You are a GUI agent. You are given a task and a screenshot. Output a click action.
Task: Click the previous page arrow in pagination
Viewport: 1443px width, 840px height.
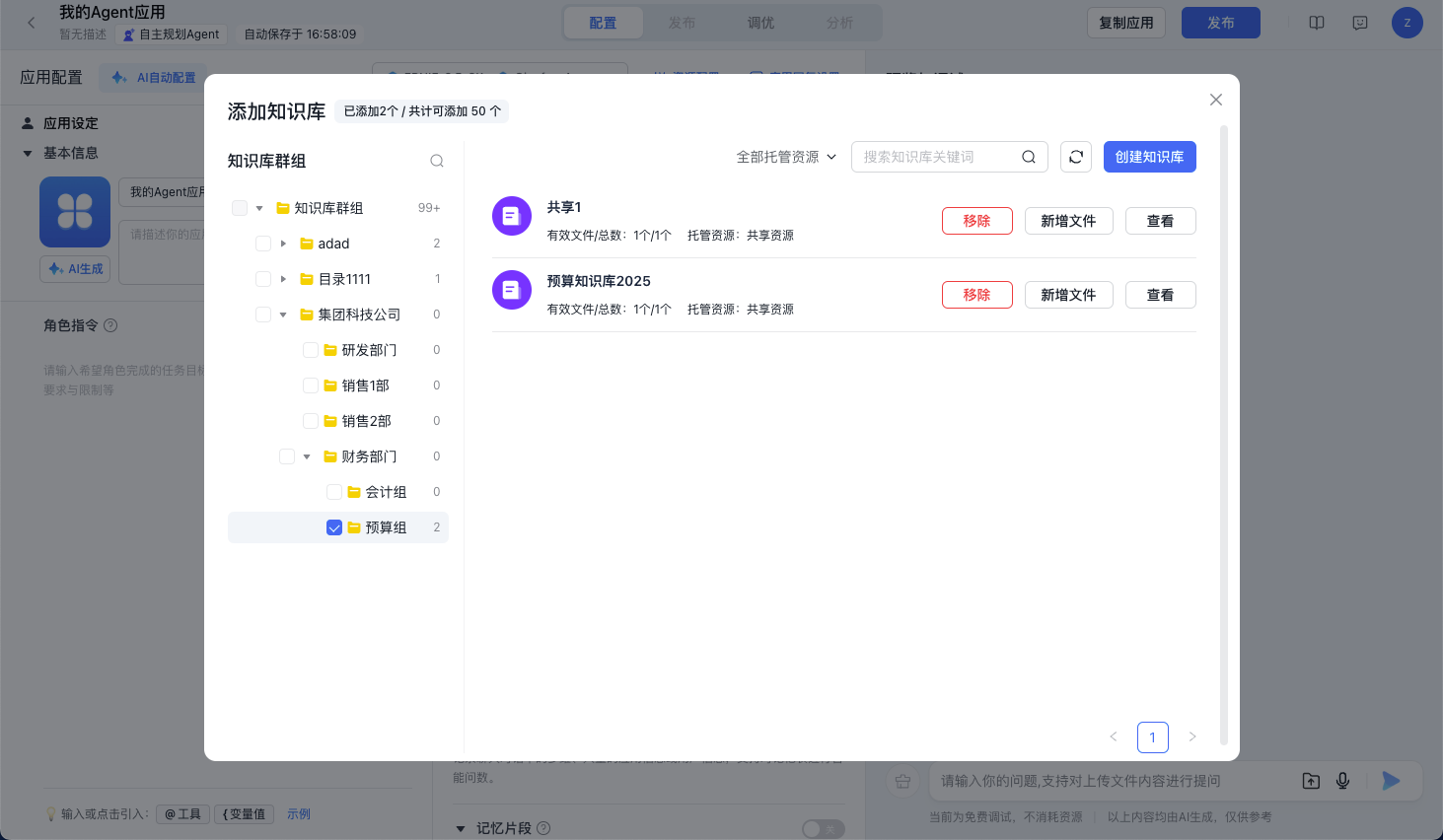pyautogui.click(x=1114, y=736)
